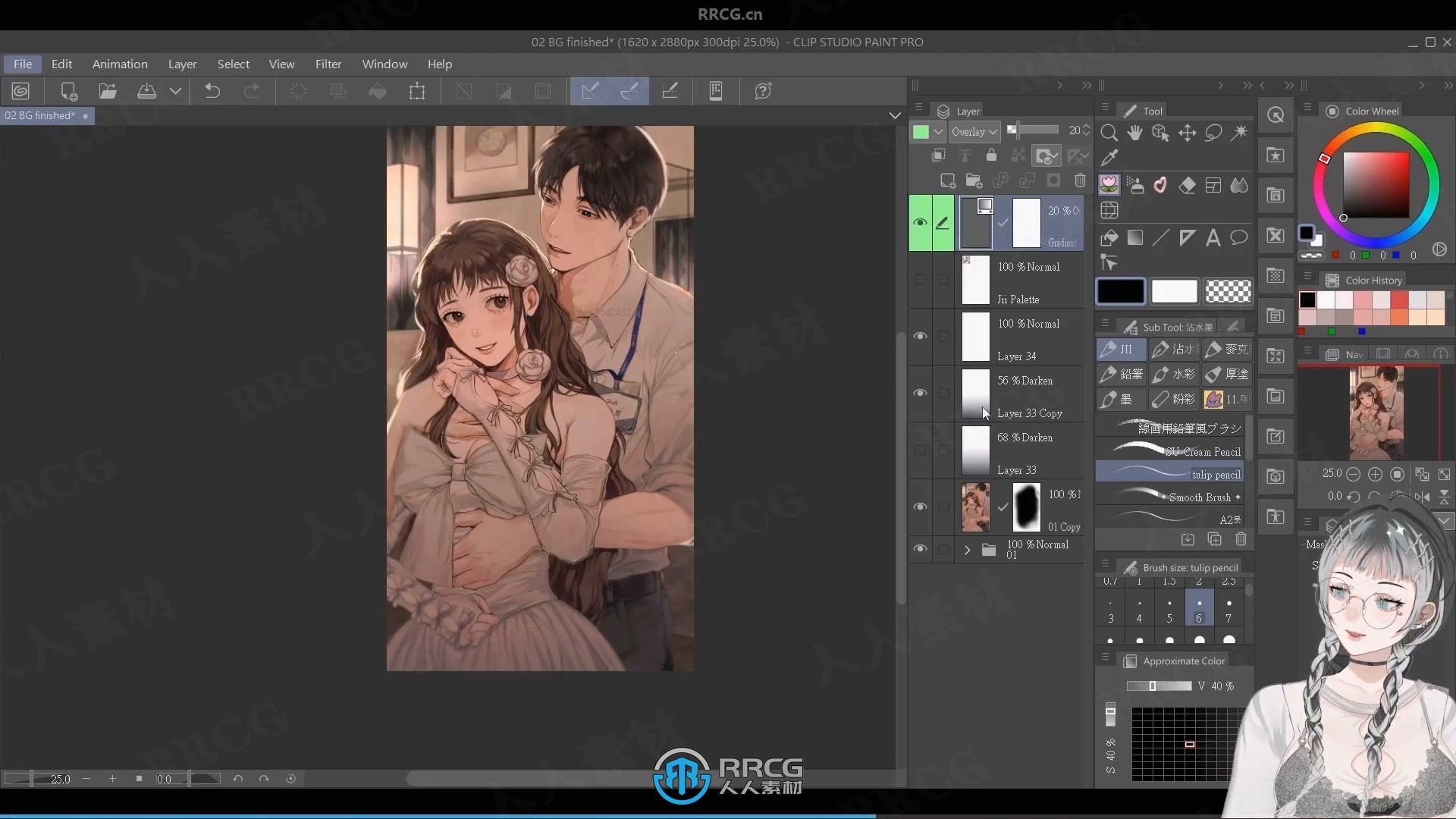Select the Smooth Brush sub tool
The image size is (1456, 819).
1169,496
